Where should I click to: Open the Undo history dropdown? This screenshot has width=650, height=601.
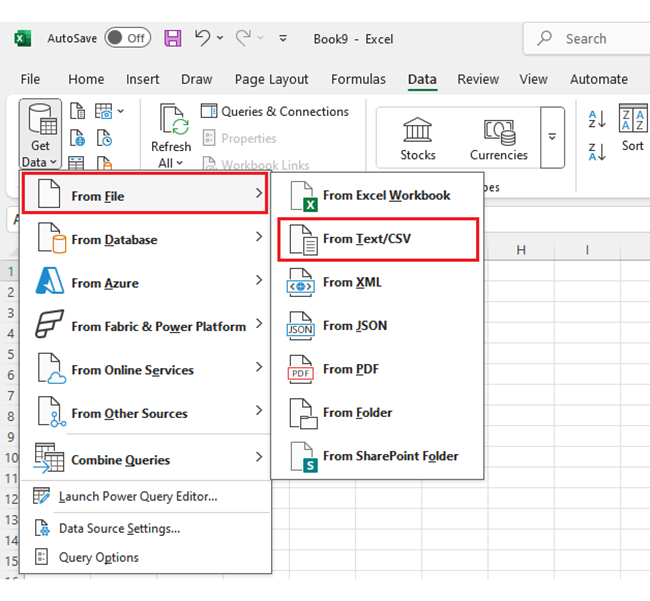[x=220, y=38]
